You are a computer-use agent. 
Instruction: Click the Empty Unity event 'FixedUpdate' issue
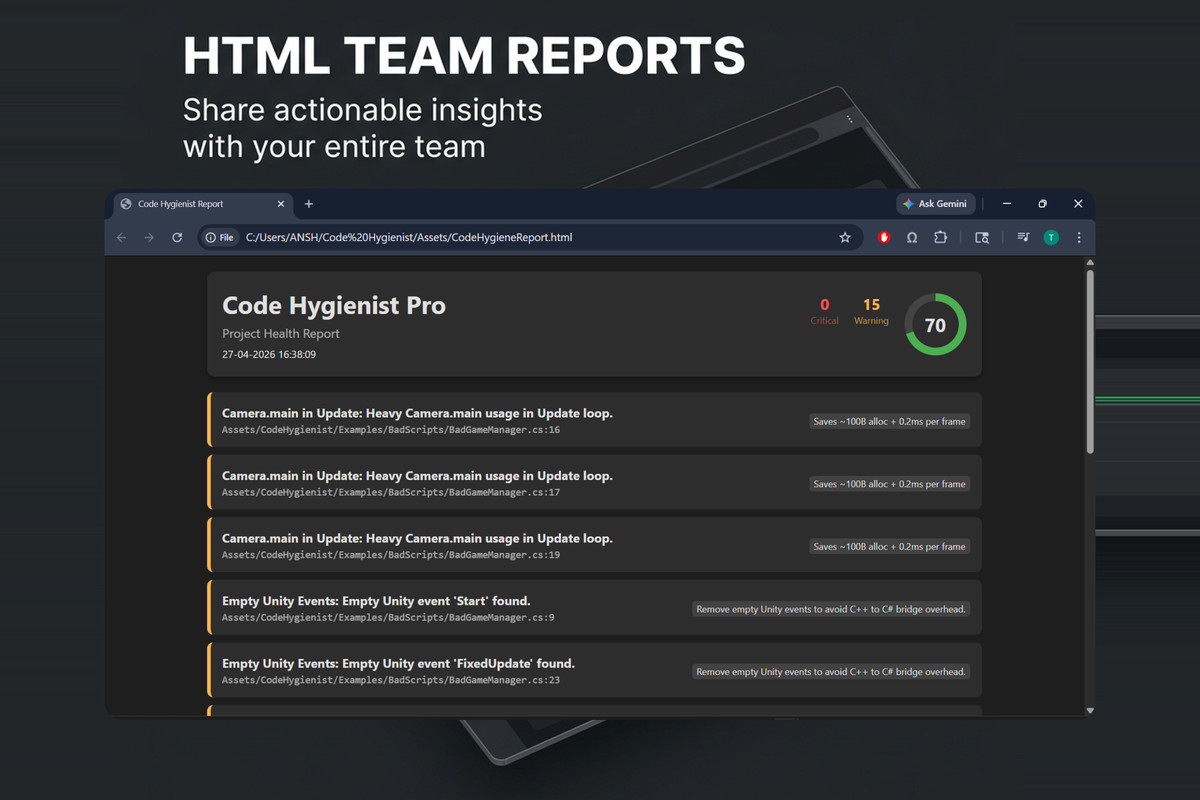pos(594,670)
